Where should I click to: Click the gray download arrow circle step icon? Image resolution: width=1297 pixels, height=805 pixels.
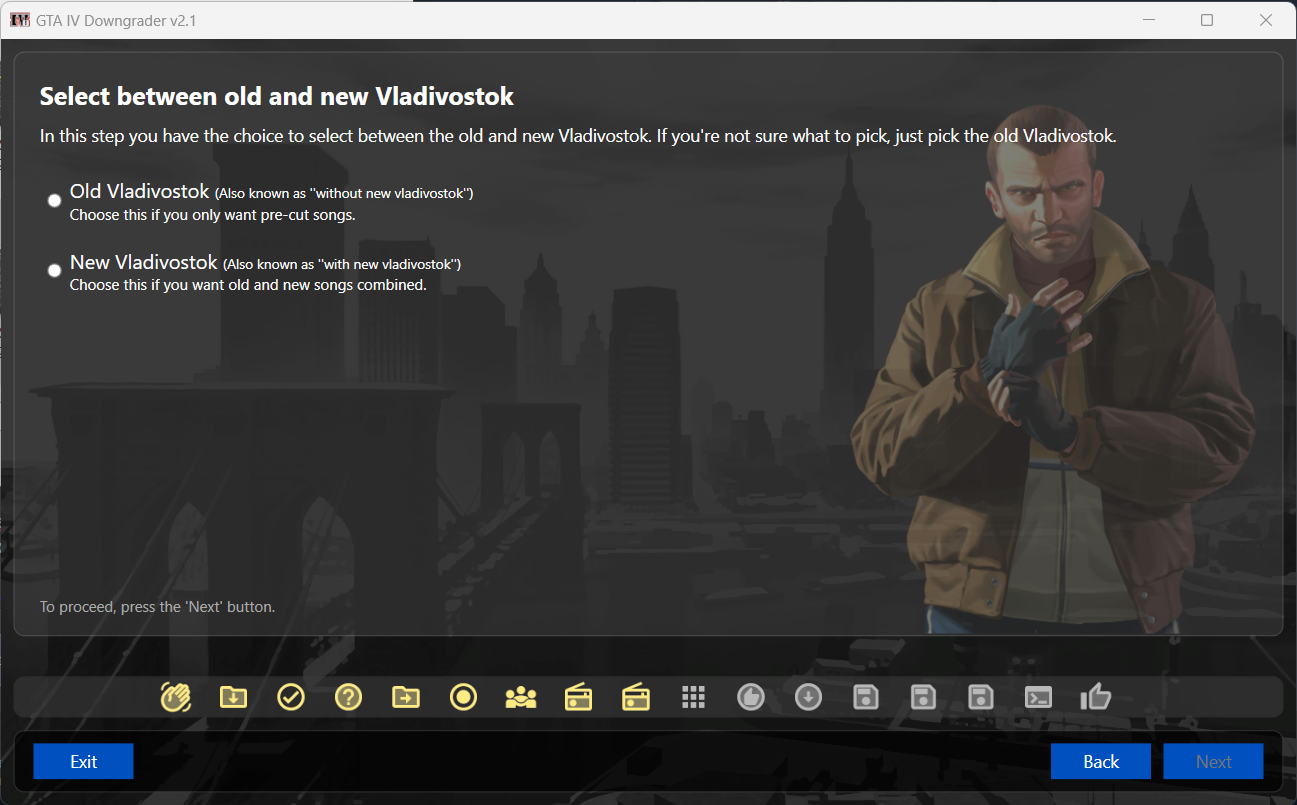click(808, 697)
